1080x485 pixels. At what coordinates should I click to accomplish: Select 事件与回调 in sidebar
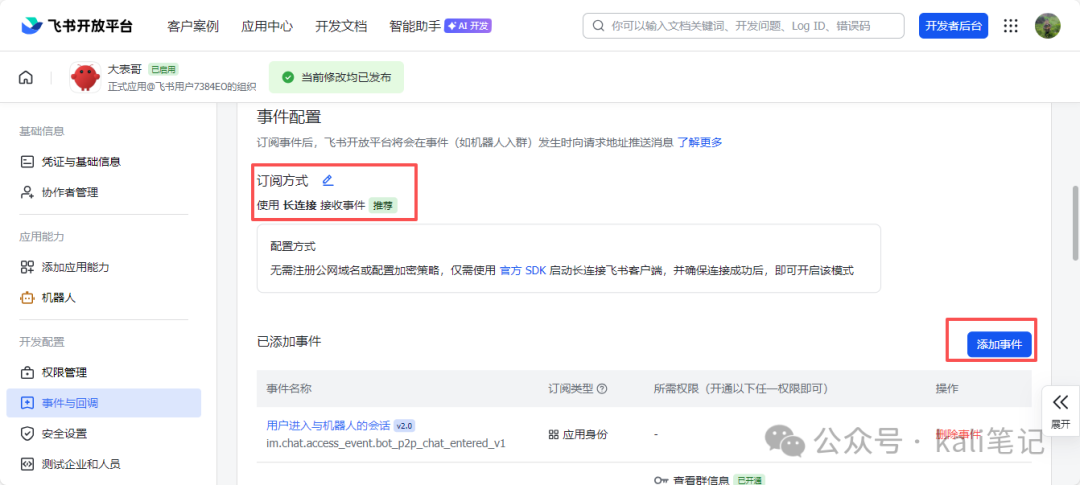point(103,403)
